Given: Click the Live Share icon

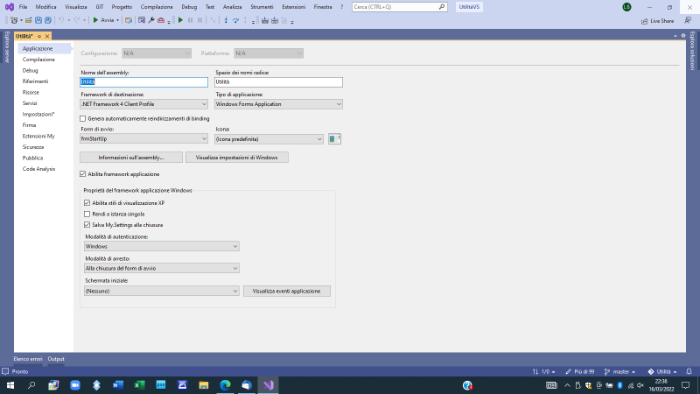Looking at the screenshot, I should click(x=644, y=21).
